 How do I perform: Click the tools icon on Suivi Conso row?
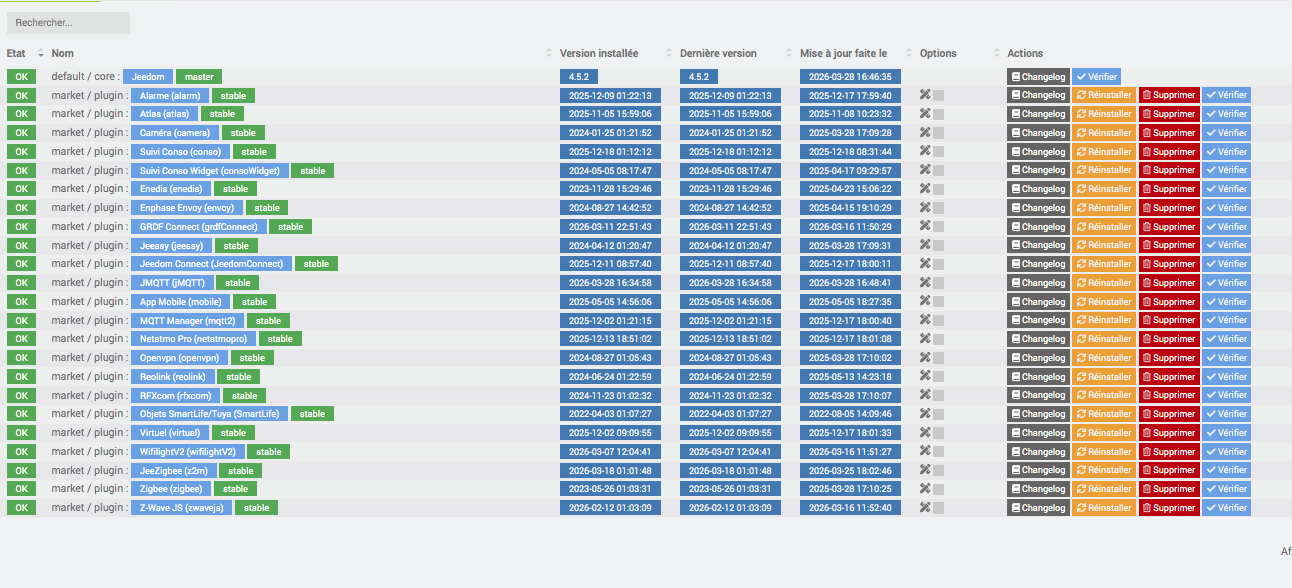(x=925, y=151)
